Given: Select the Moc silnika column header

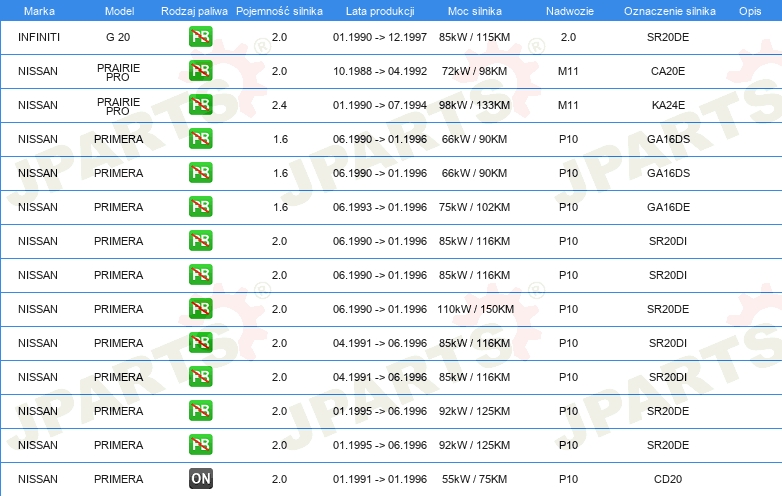Looking at the screenshot, I should coord(475,11).
